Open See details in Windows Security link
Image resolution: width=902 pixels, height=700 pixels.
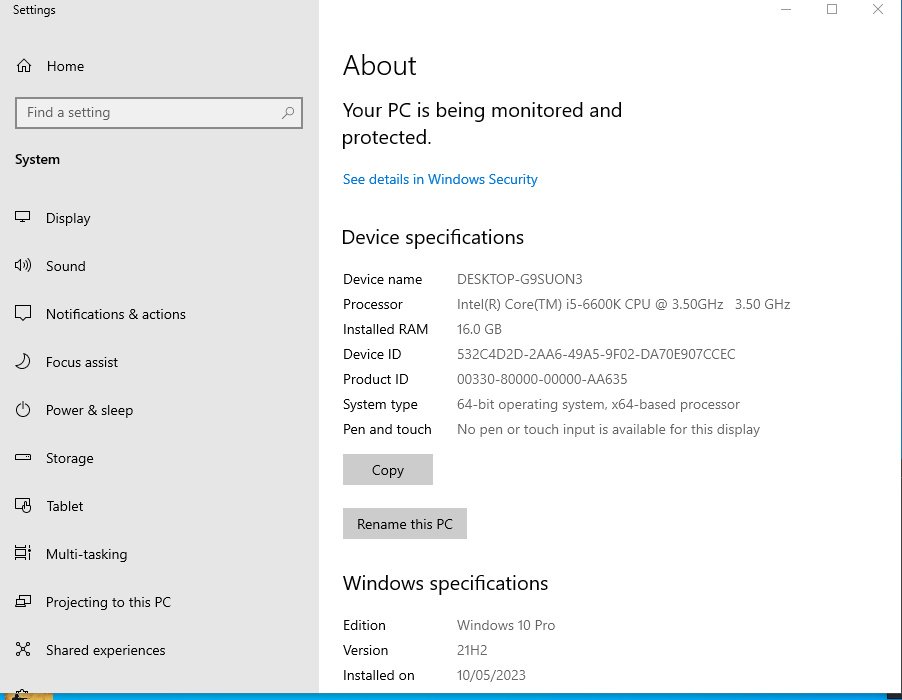[439, 179]
